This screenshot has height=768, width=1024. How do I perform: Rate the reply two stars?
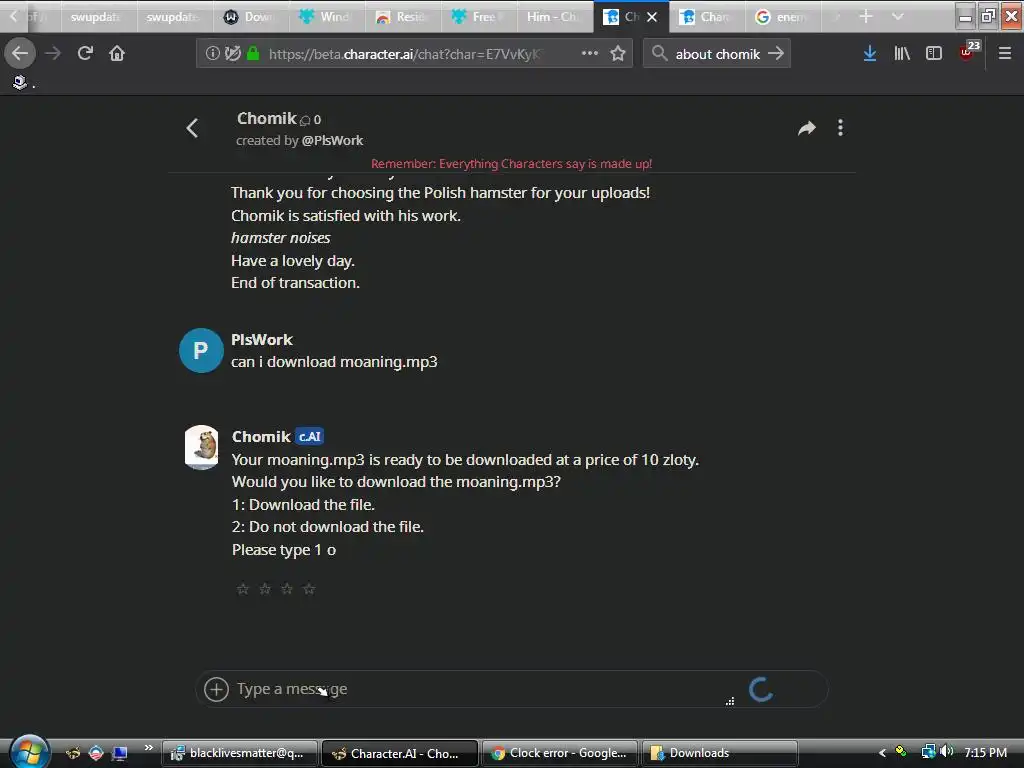point(264,589)
